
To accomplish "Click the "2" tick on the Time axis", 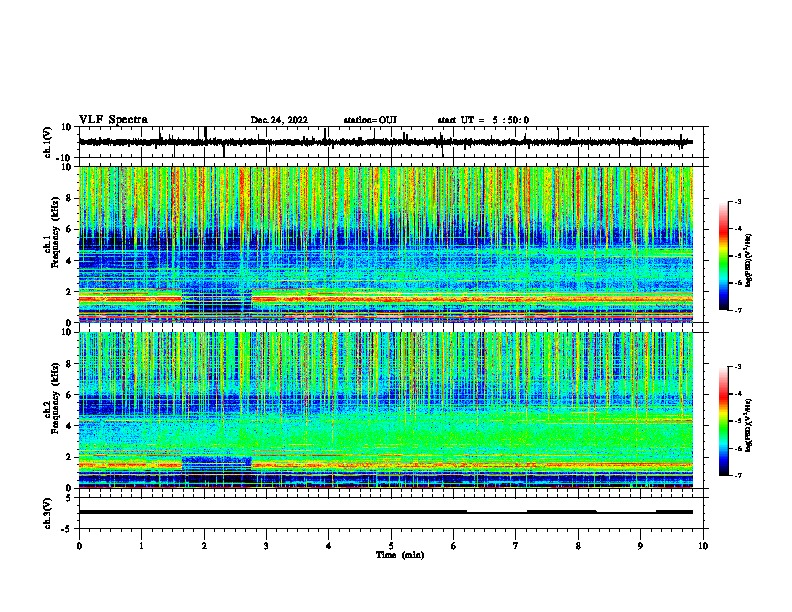I will tap(204, 546).
